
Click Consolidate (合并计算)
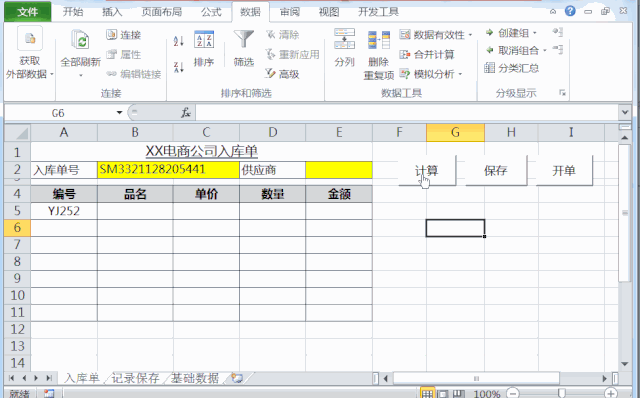427,54
